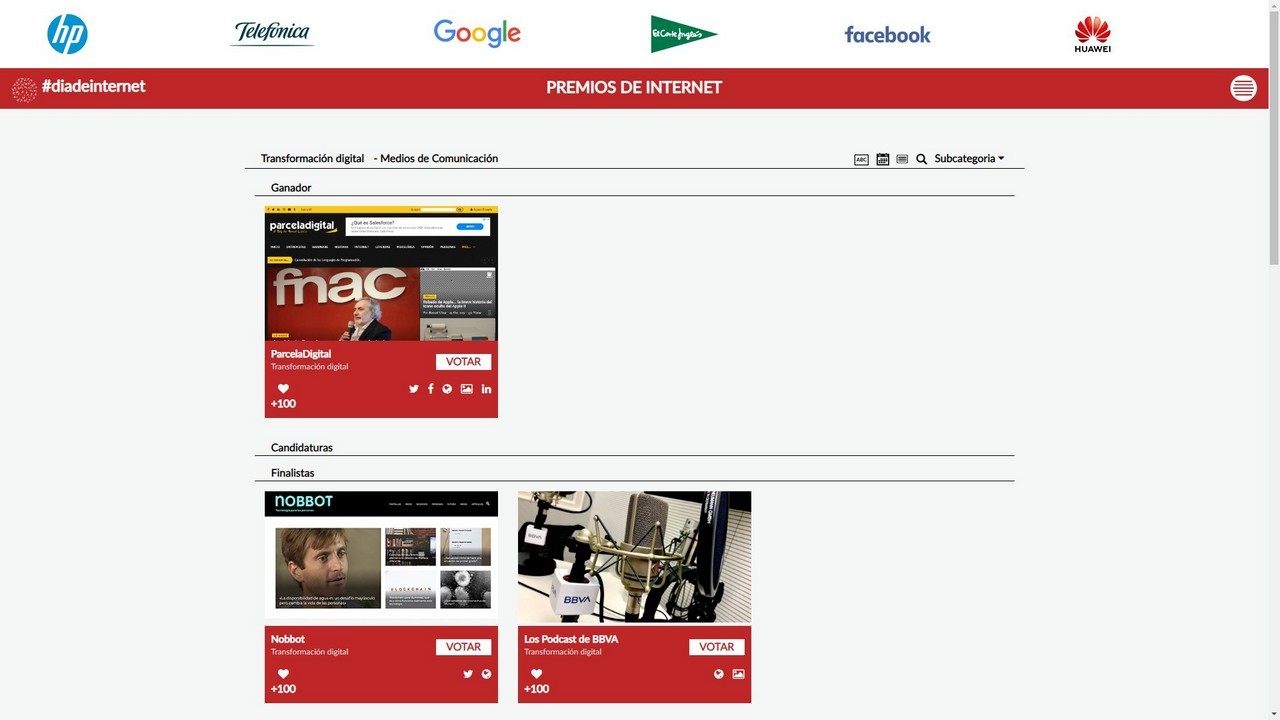Vote for Nobbot with VOTAR button
This screenshot has height=720, width=1280.
pyautogui.click(x=463, y=647)
